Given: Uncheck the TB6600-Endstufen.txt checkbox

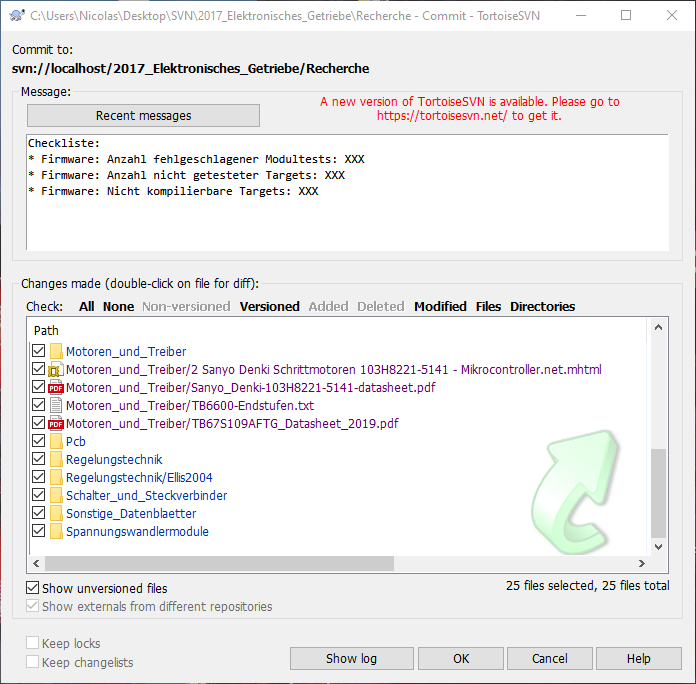Looking at the screenshot, I should 39,405.
